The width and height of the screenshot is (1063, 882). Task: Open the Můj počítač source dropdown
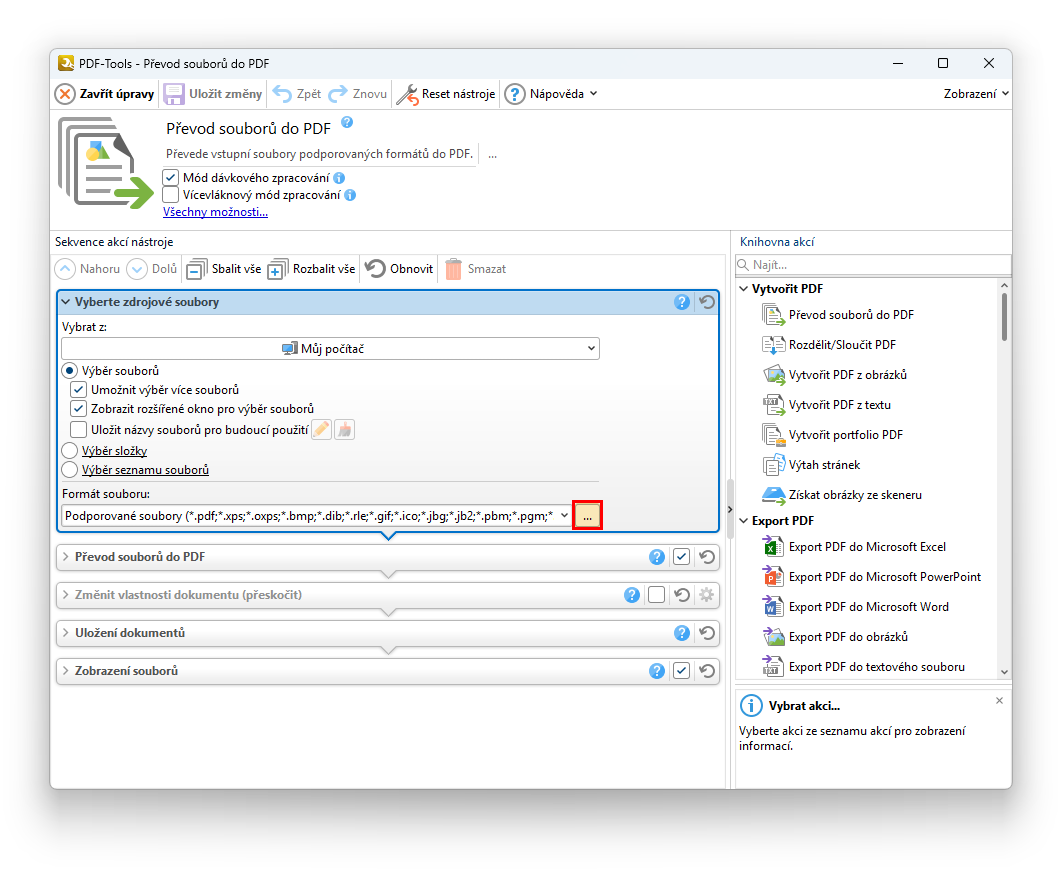pos(330,349)
